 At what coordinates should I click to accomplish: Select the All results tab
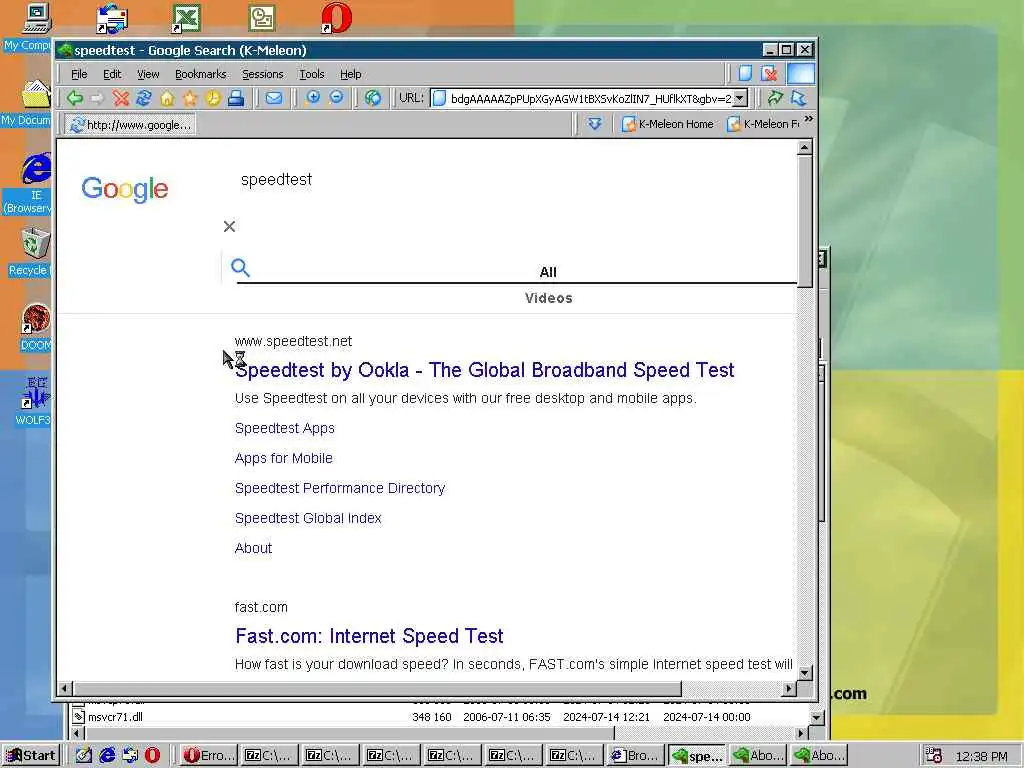[x=548, y=272]
